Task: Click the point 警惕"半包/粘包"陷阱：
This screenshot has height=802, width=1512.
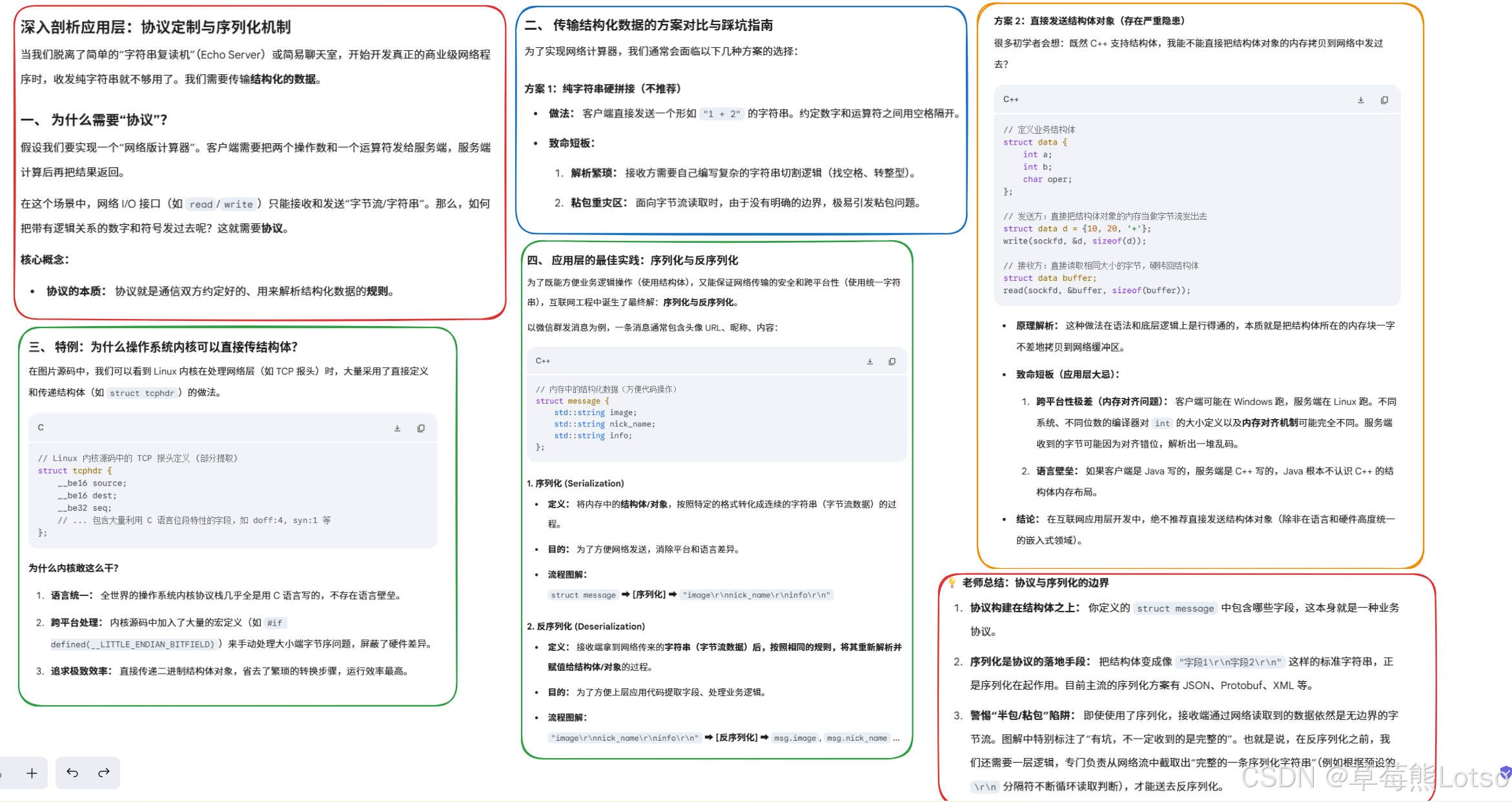Action: click(x=1023, y=715)
